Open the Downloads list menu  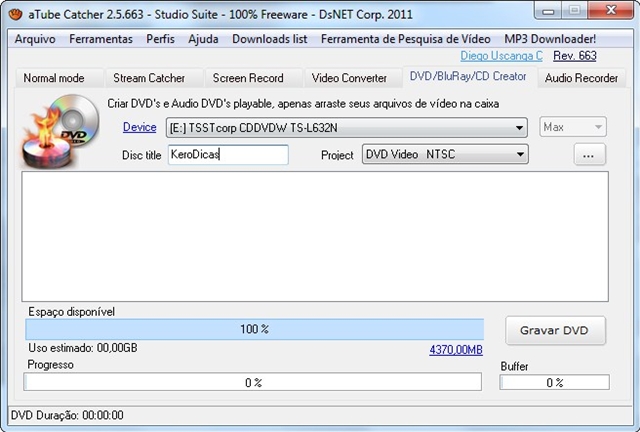(269, 39)
